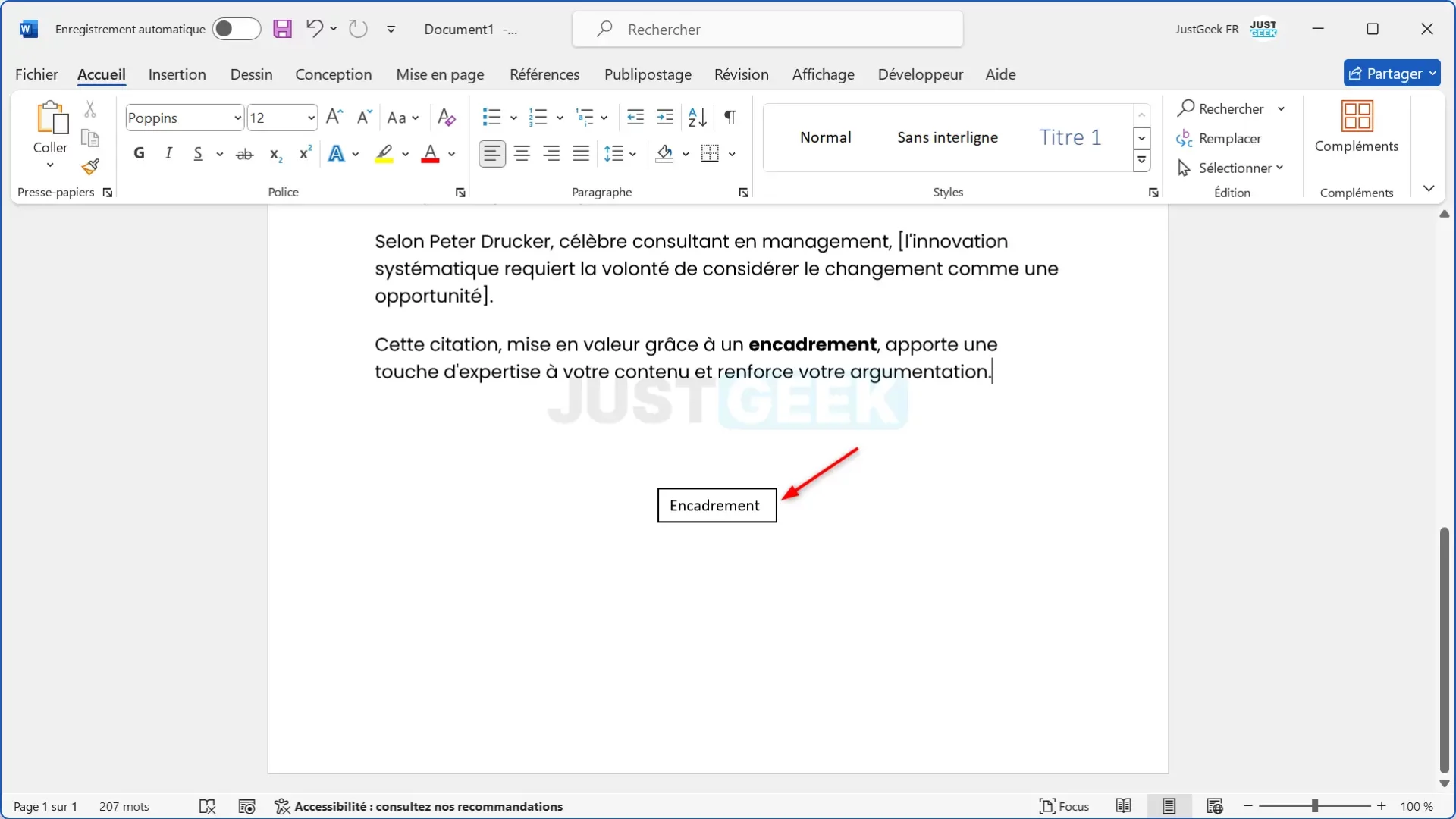Toggle left alignment
The image size is (1456, 819).
(x=492, y=154)
